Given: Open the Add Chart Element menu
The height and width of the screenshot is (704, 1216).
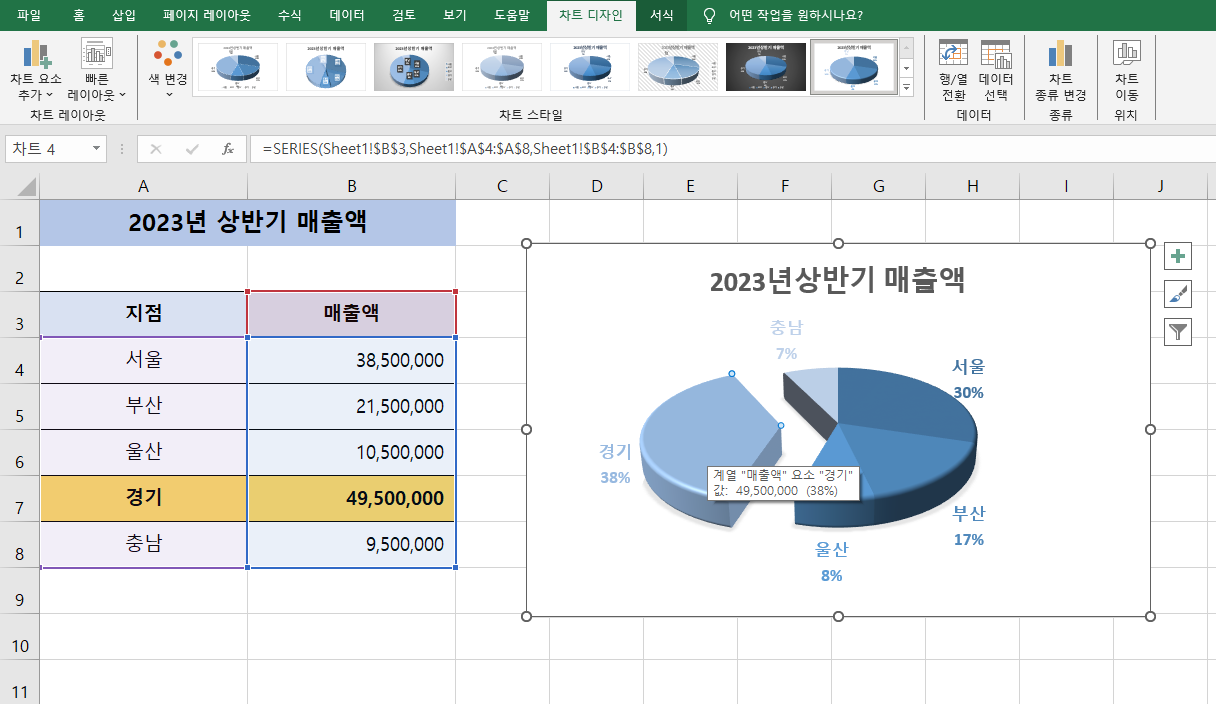Looking at the screenshot, I should 36,71.
